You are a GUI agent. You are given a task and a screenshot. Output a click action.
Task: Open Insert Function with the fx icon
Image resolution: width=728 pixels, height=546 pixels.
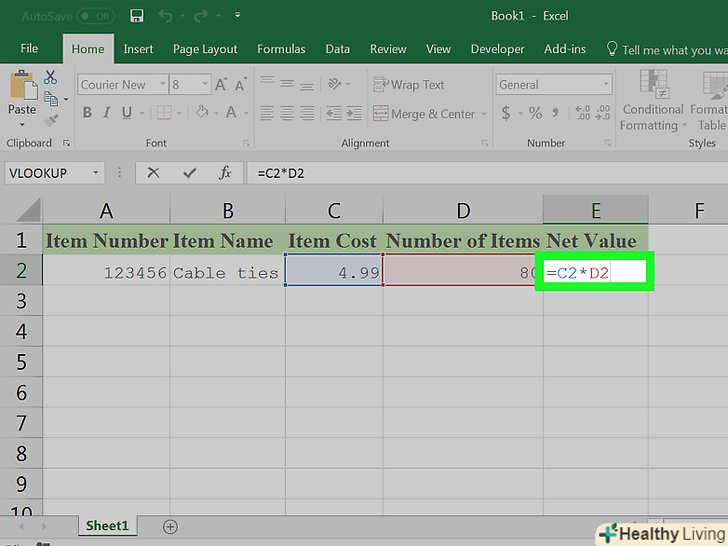pyautogui.click(x=226, y=172)
